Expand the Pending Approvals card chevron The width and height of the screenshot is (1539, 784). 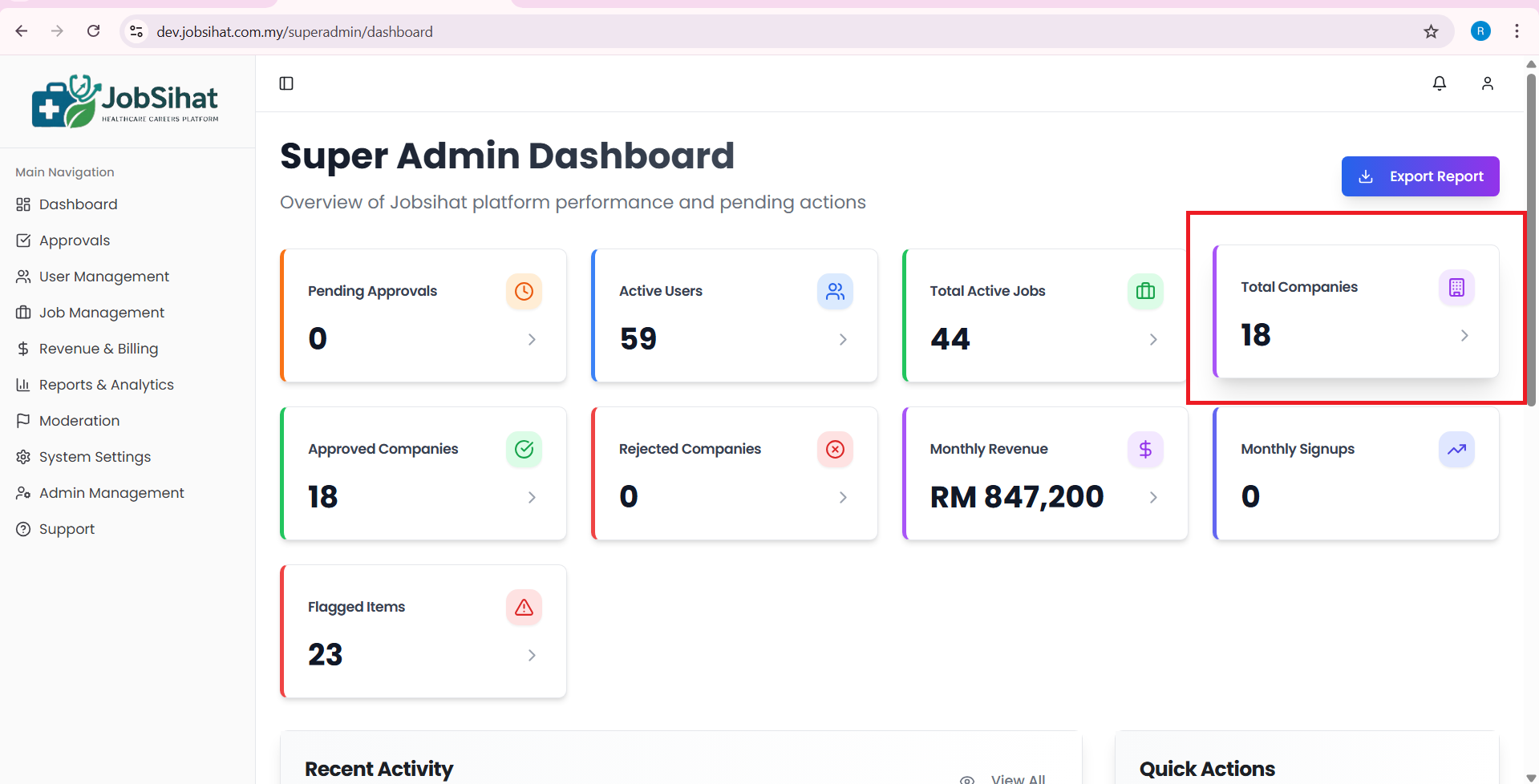pos(532,340)
